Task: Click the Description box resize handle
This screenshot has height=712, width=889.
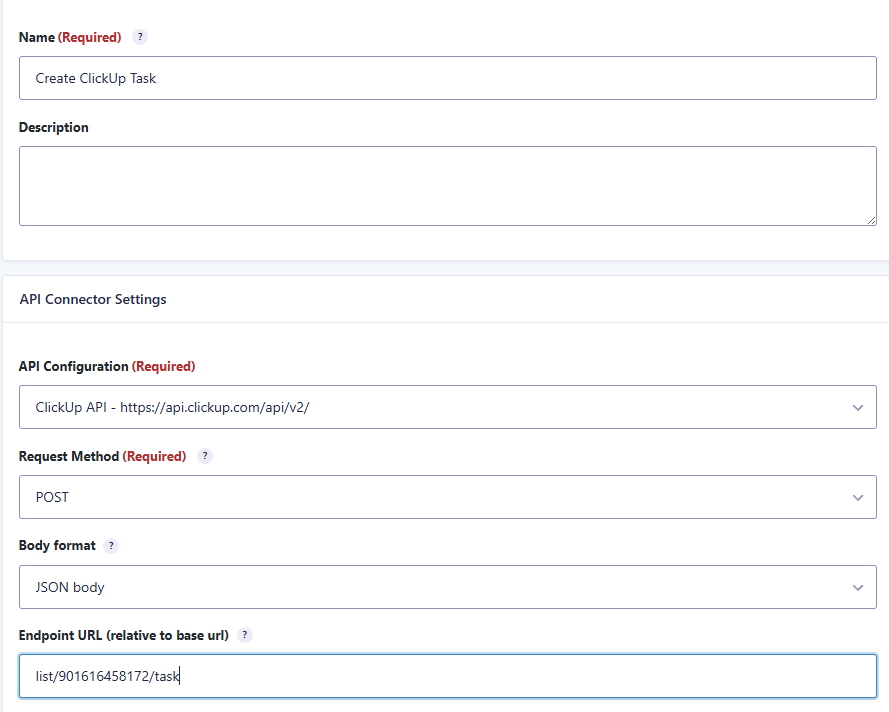Action: (871, 220)
